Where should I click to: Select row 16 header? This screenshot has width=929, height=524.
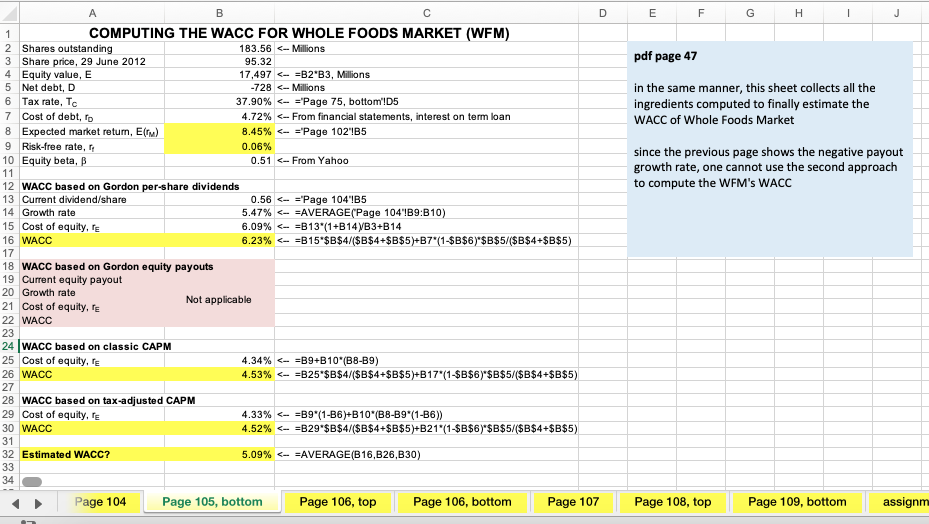tap(8, 240)
